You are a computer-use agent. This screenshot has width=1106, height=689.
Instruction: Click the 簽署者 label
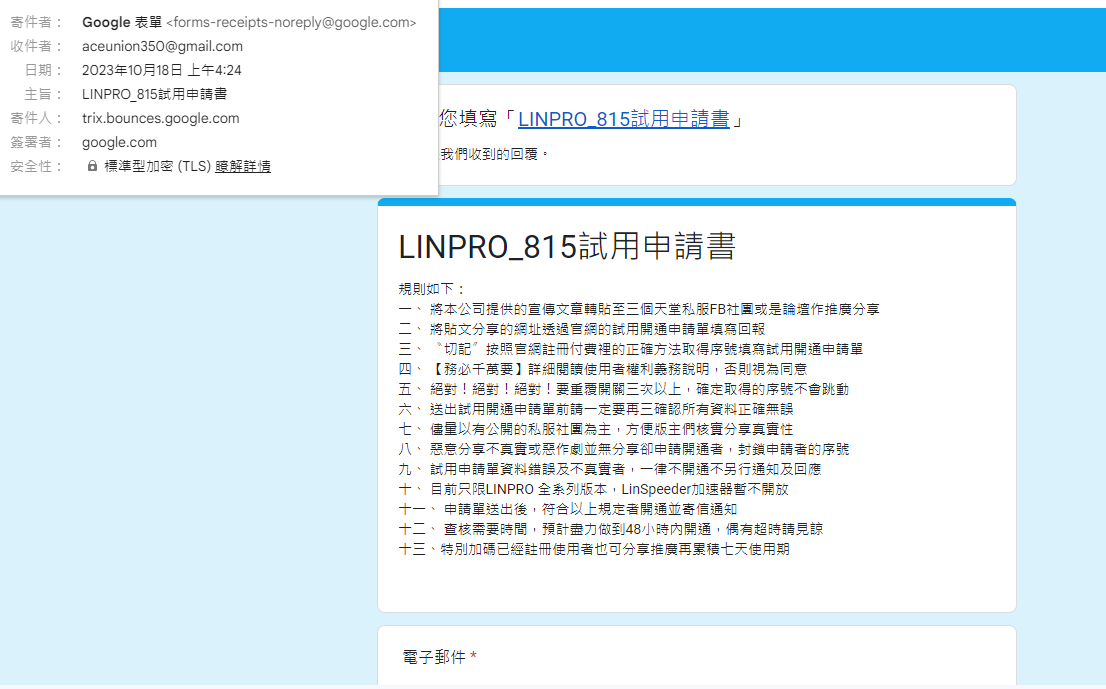point(36,142)
